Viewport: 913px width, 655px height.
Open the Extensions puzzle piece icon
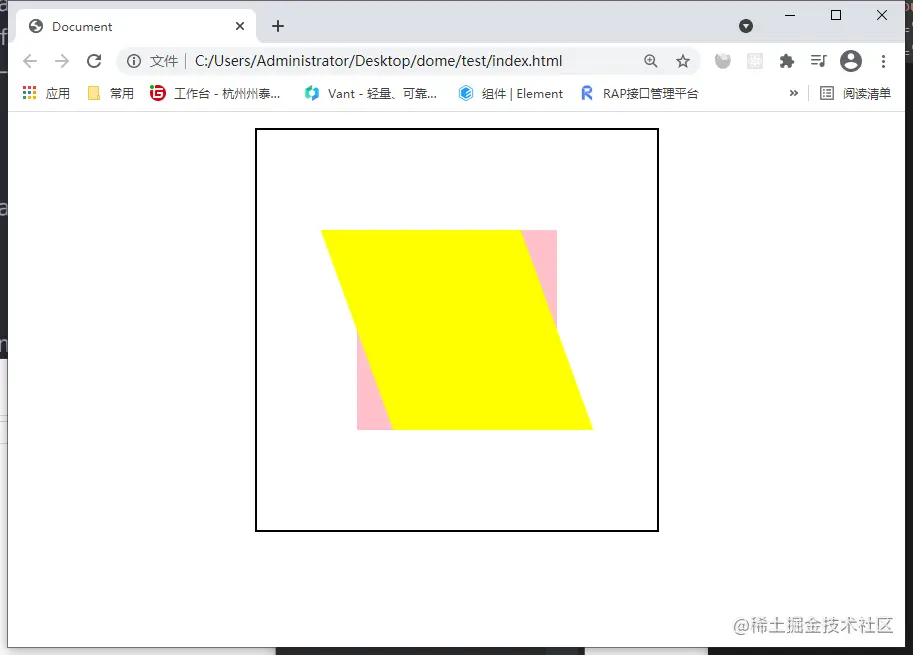point(786,61)
